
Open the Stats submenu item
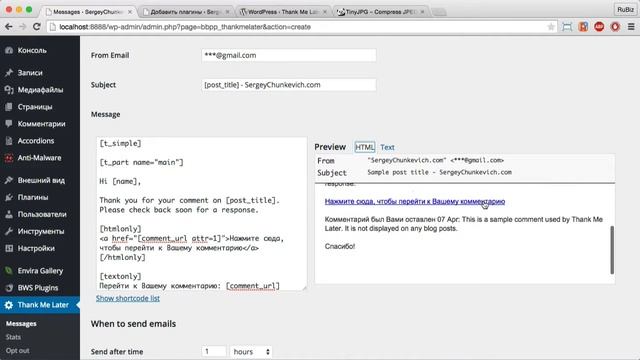point(13,337)
